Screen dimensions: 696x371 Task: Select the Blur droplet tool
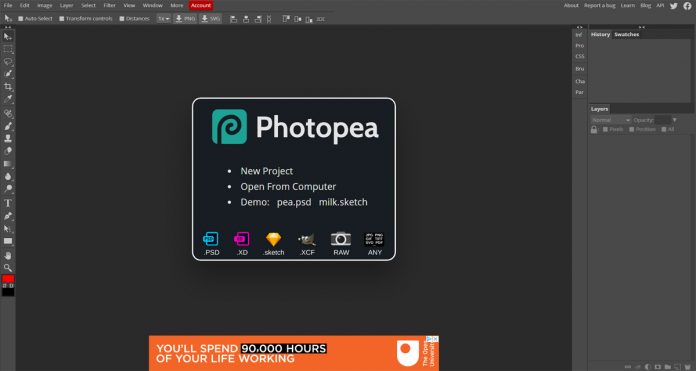click(8, 176)
